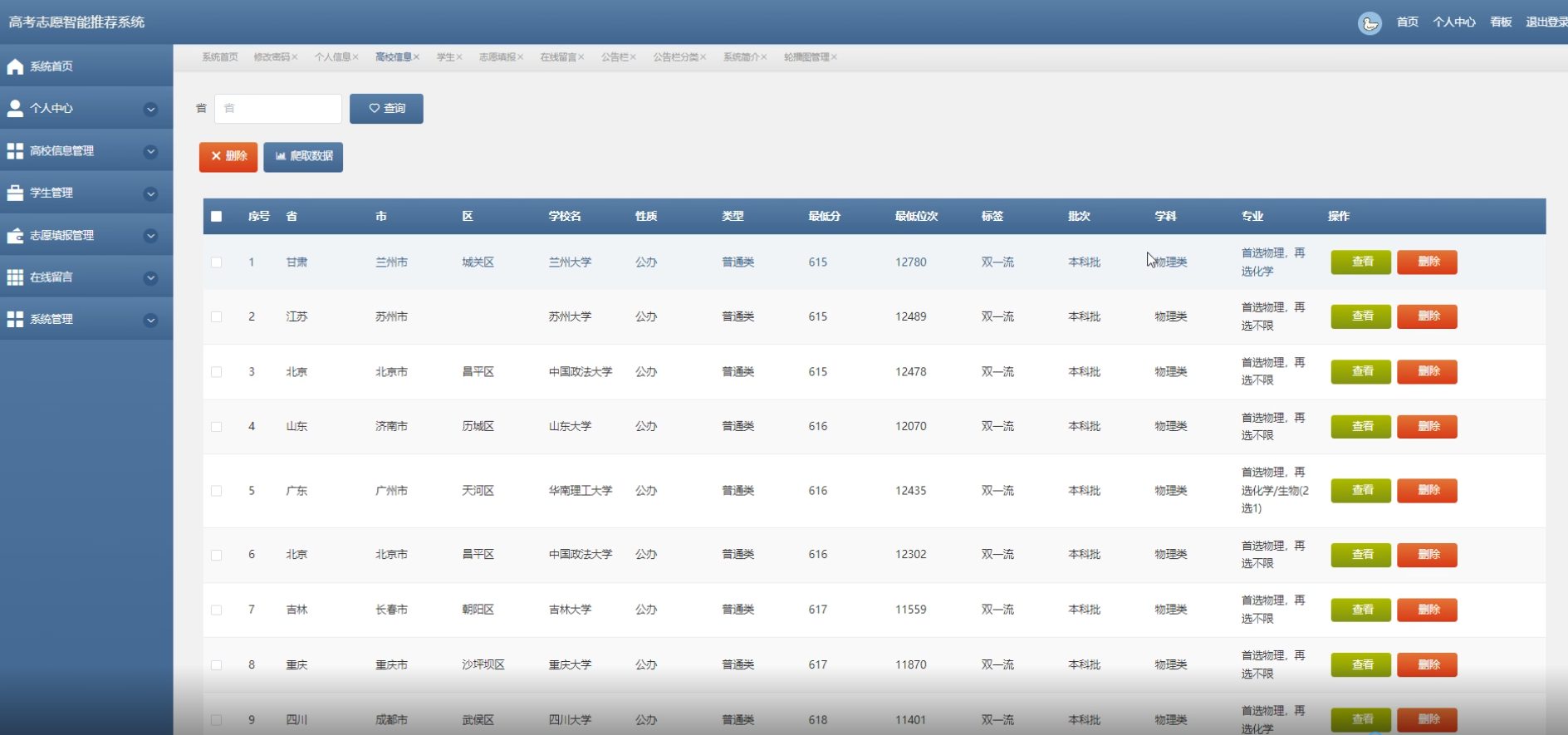This screenshot has width=1568, height=735.
Task: Check the row for 兰州大学
Action: 217,262
